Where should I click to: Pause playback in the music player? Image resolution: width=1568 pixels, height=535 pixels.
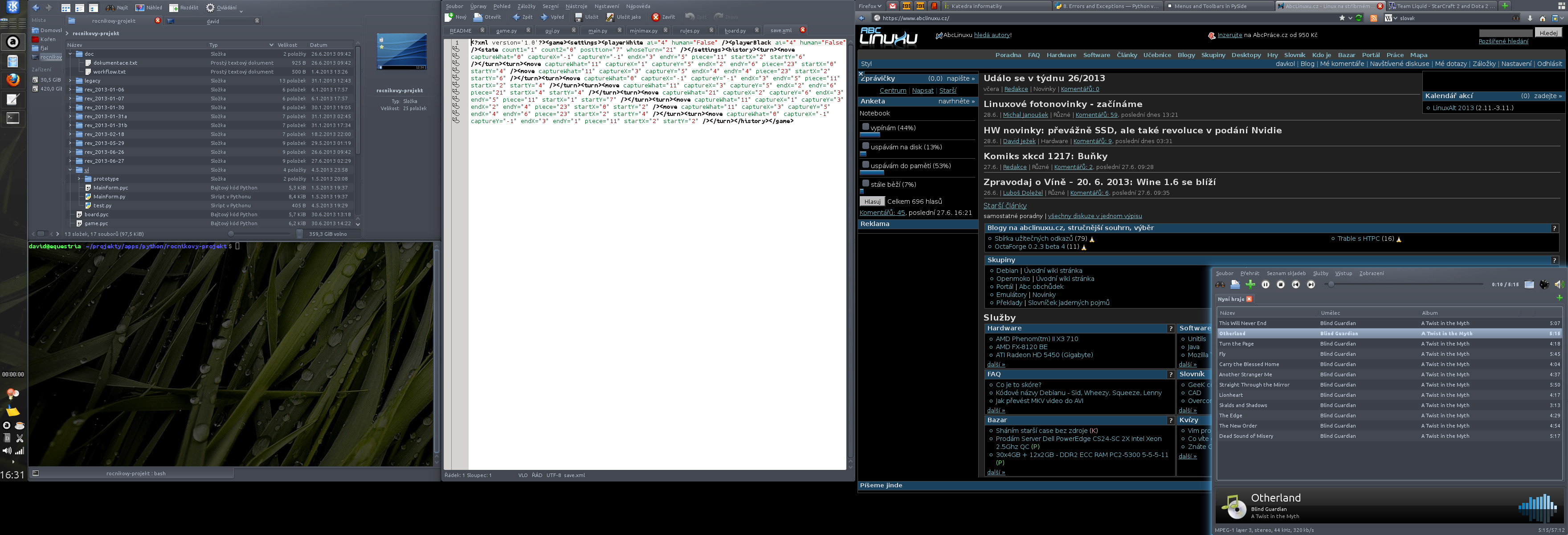[x=1266, y=284]
